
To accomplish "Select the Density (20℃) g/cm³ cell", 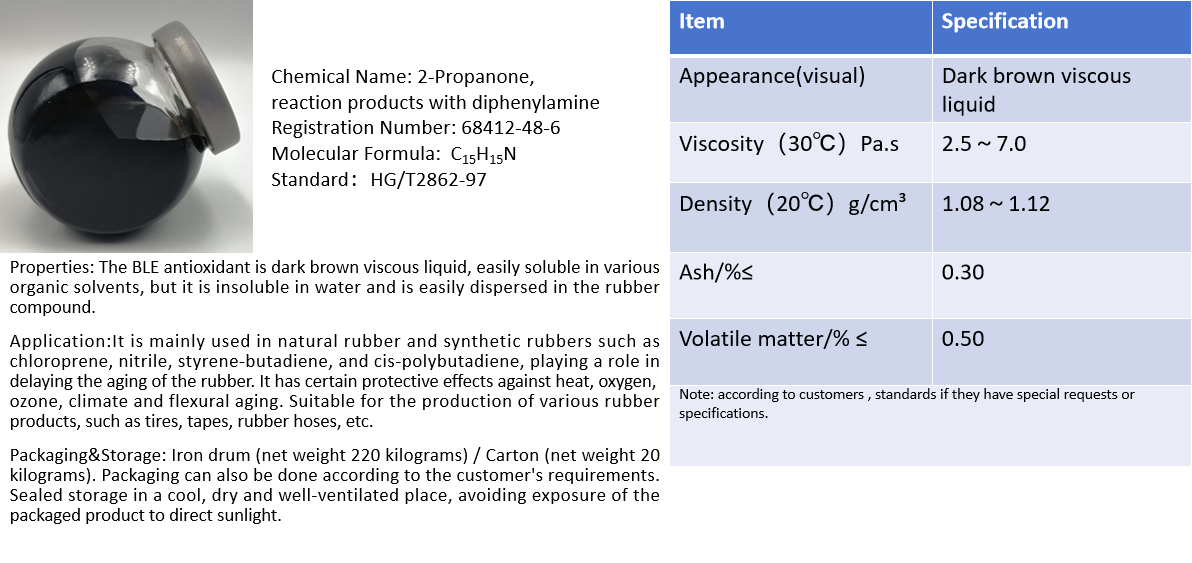I will coord(792,204).
